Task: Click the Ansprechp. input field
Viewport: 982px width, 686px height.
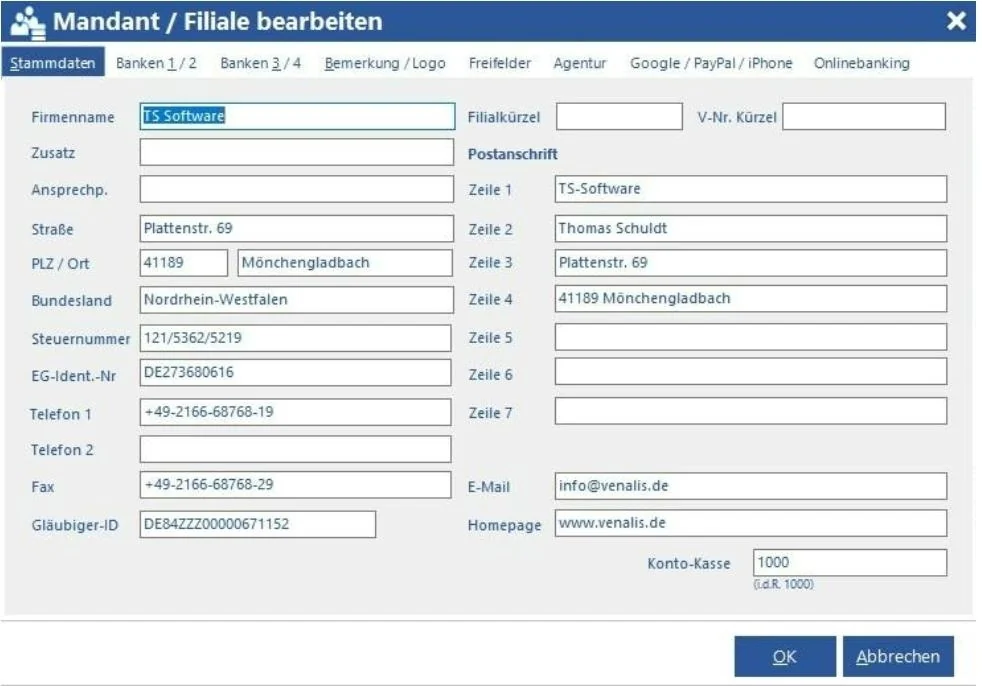Action: pos(297,189)
